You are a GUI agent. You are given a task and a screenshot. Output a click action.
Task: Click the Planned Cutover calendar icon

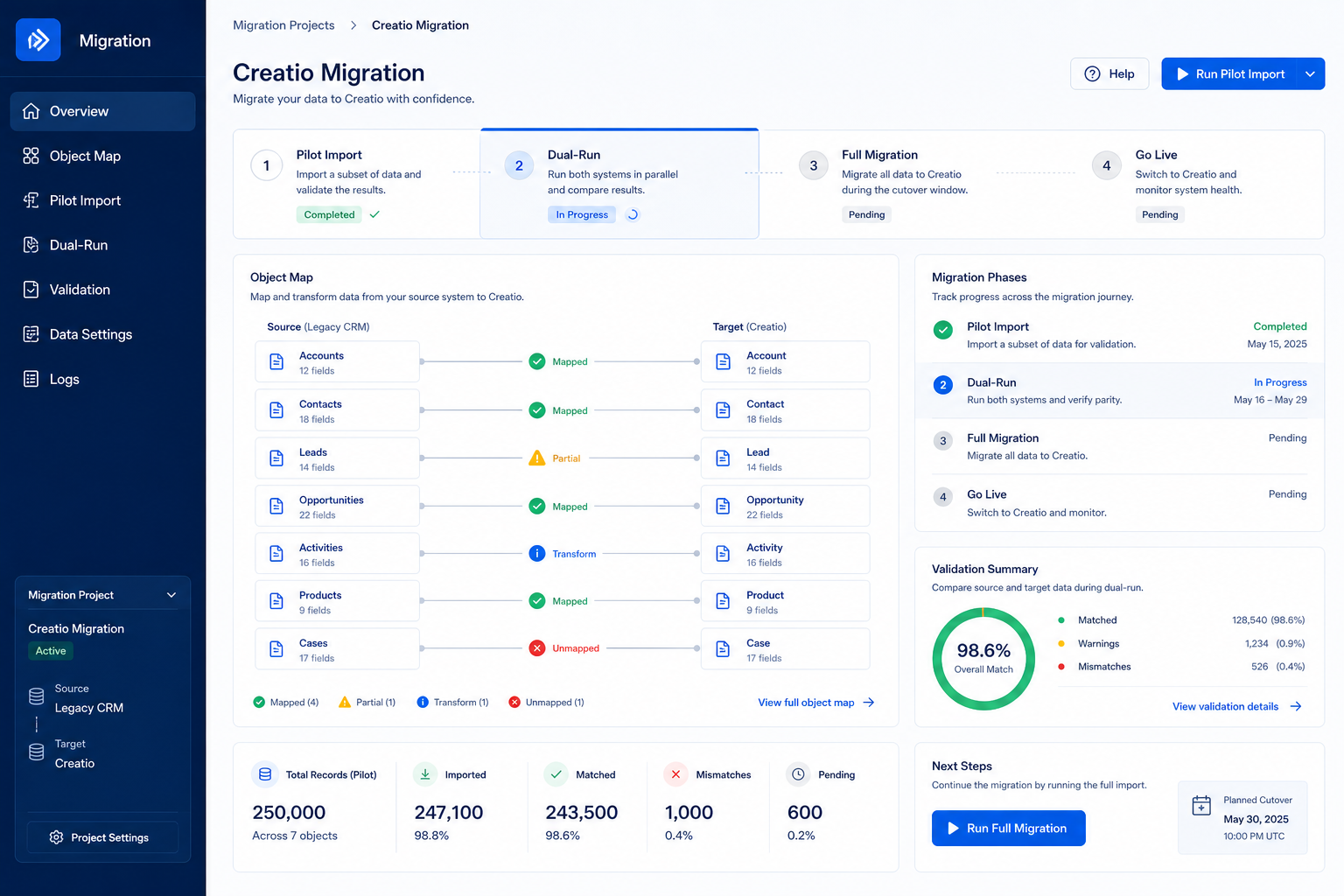1202,805
